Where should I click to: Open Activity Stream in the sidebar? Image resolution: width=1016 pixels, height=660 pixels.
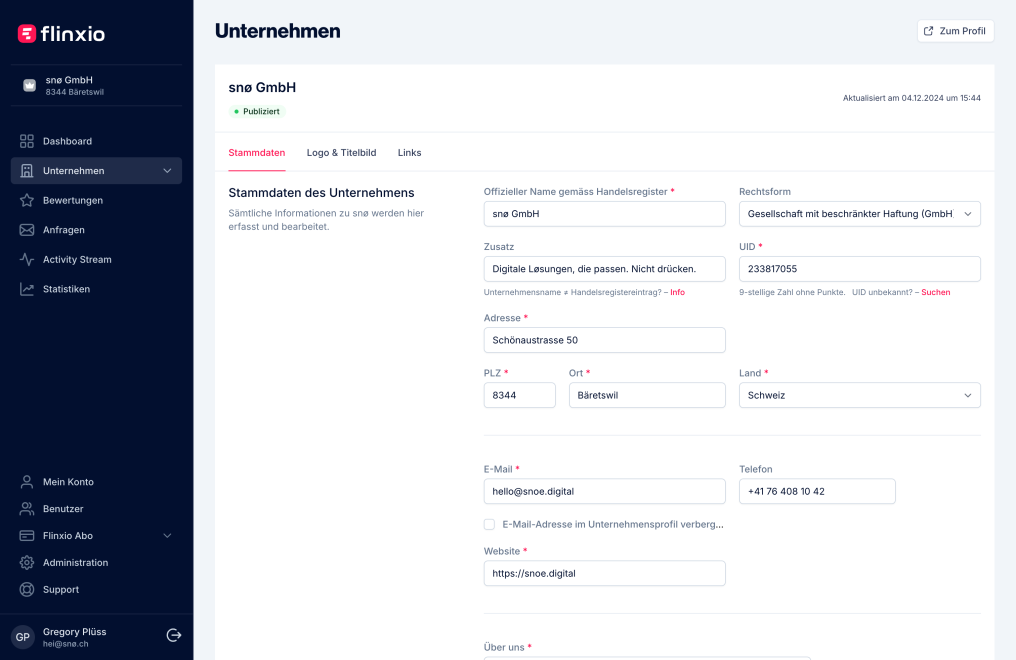(x=96, y=260)
